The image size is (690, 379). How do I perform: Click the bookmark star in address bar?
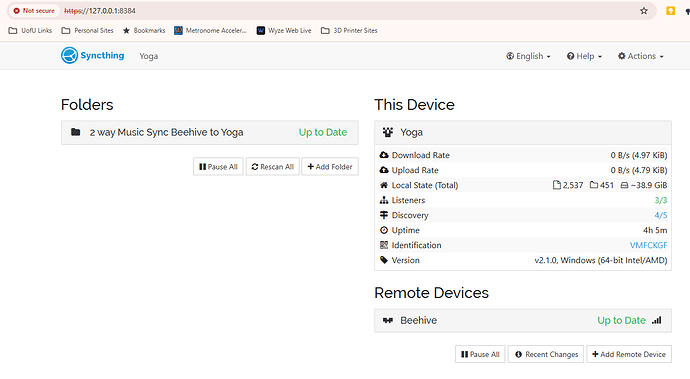[644, 11]
